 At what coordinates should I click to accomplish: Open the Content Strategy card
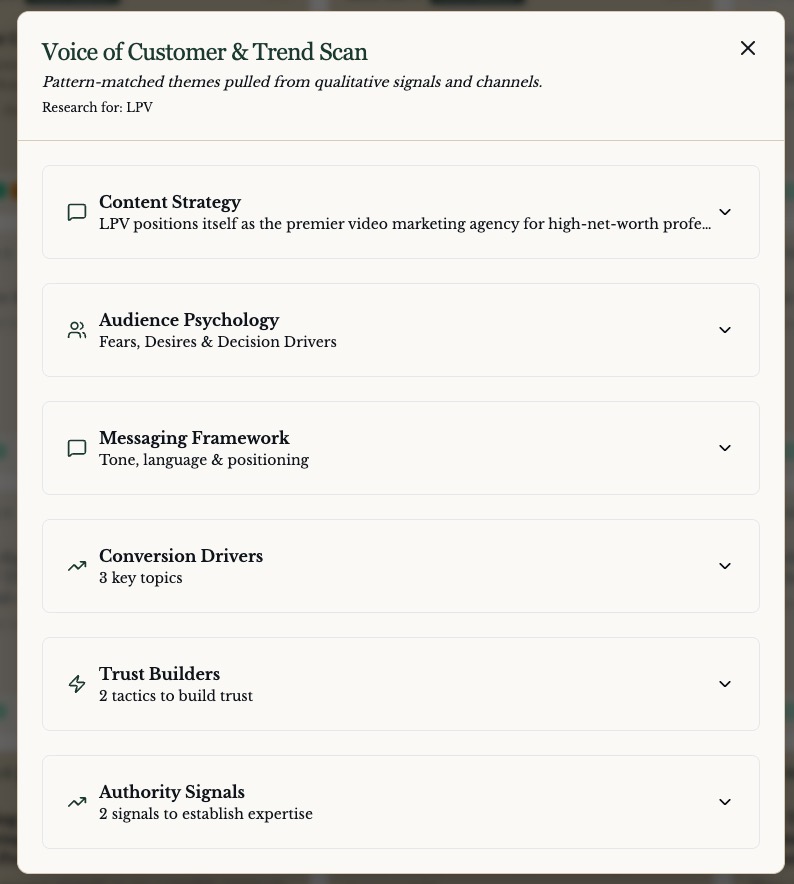pyautogui.click(x=400, y=212)
